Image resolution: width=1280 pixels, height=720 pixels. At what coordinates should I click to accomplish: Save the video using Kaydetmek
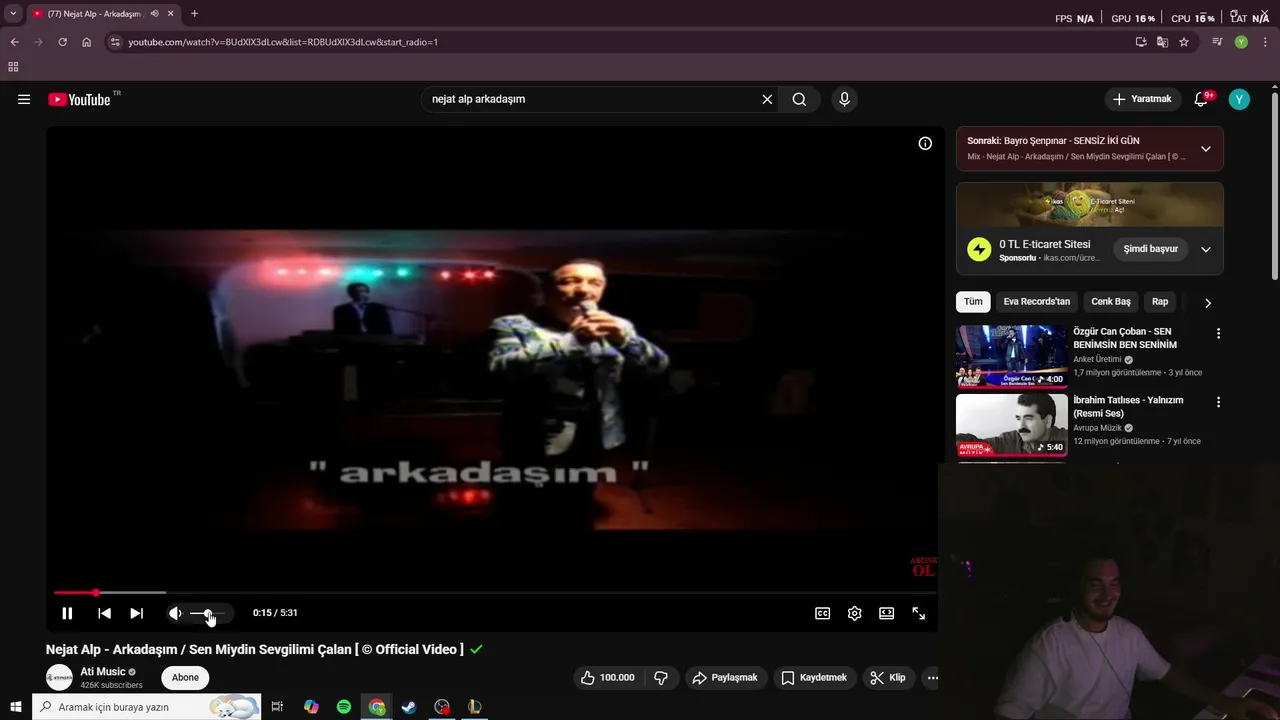[813, 677]
